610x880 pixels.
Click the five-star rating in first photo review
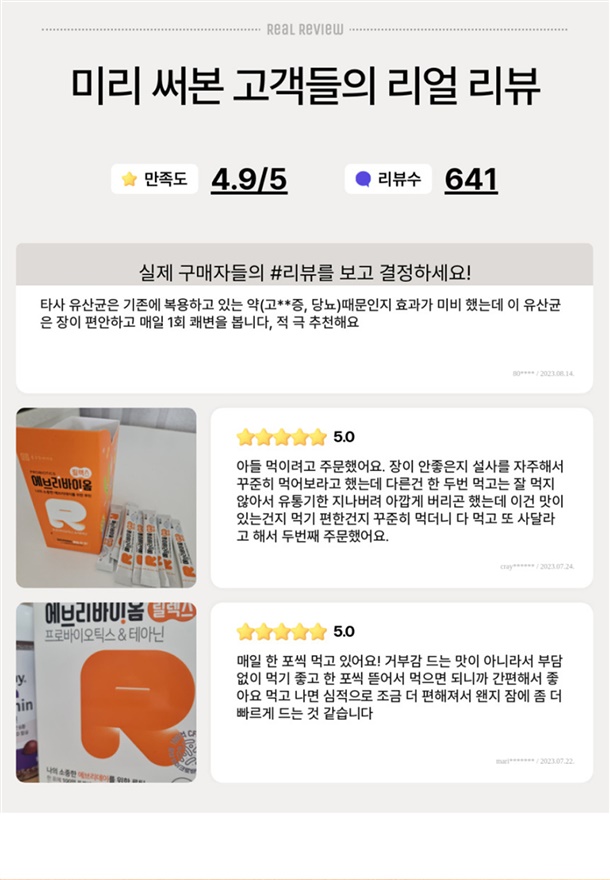click(281, 437)
